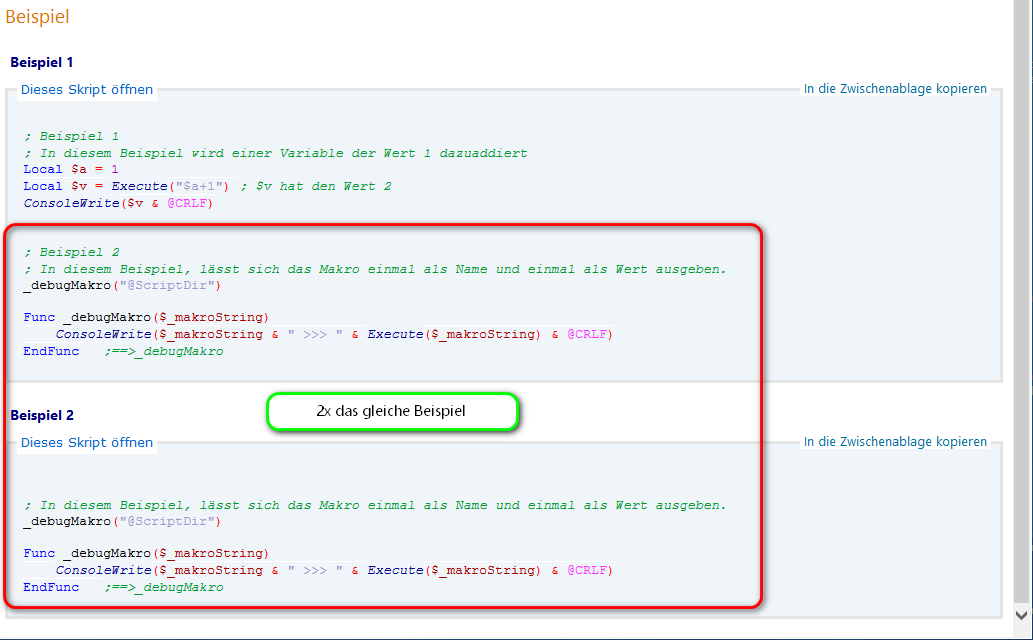The width and height of the screenshot is (1033, 640).
Task: Click the vertical scrollbar track
Action: [x=1021, y=300]
